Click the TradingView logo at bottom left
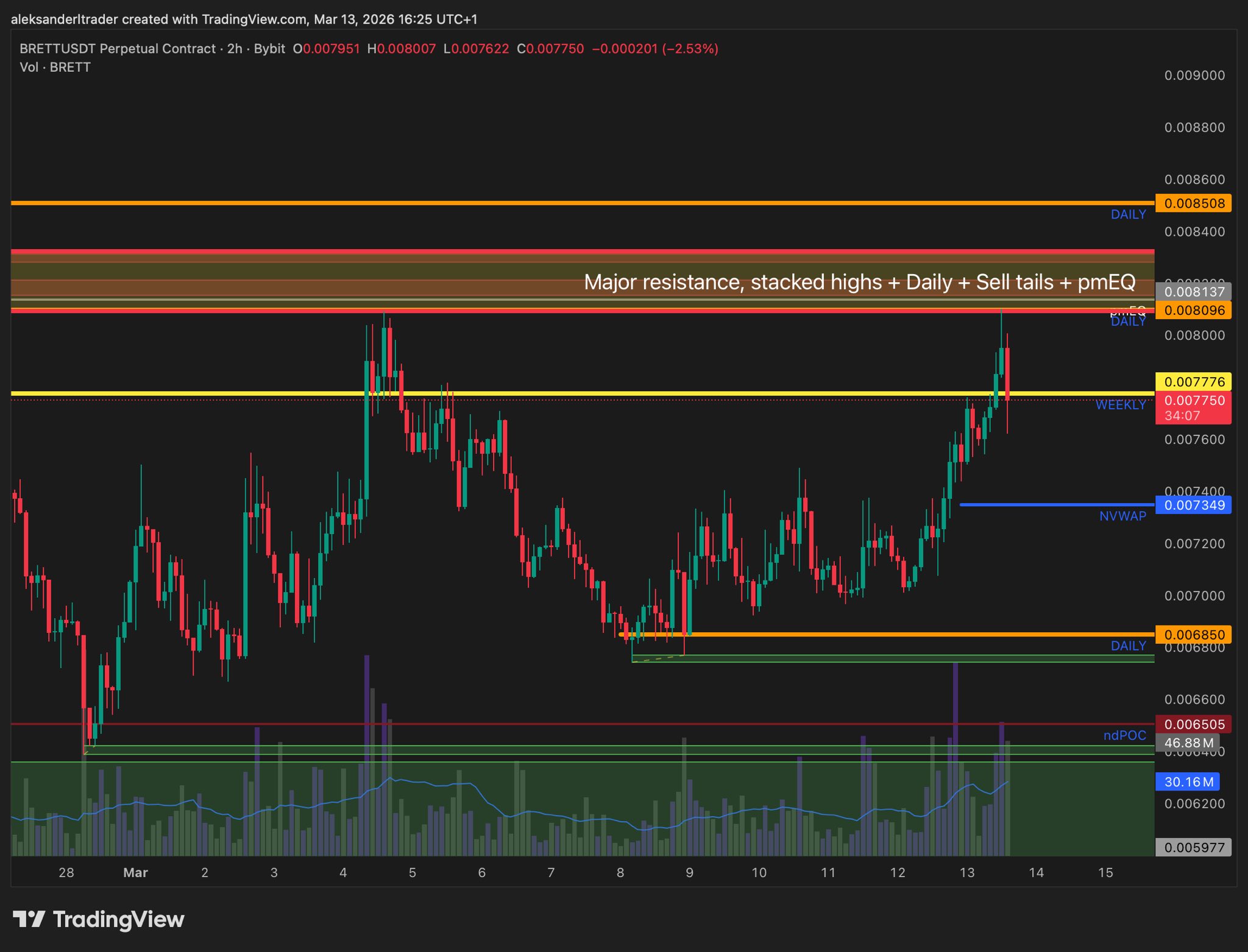This screenshot has height=952, width=1248. pyautogui.click(x=99, y=919)
